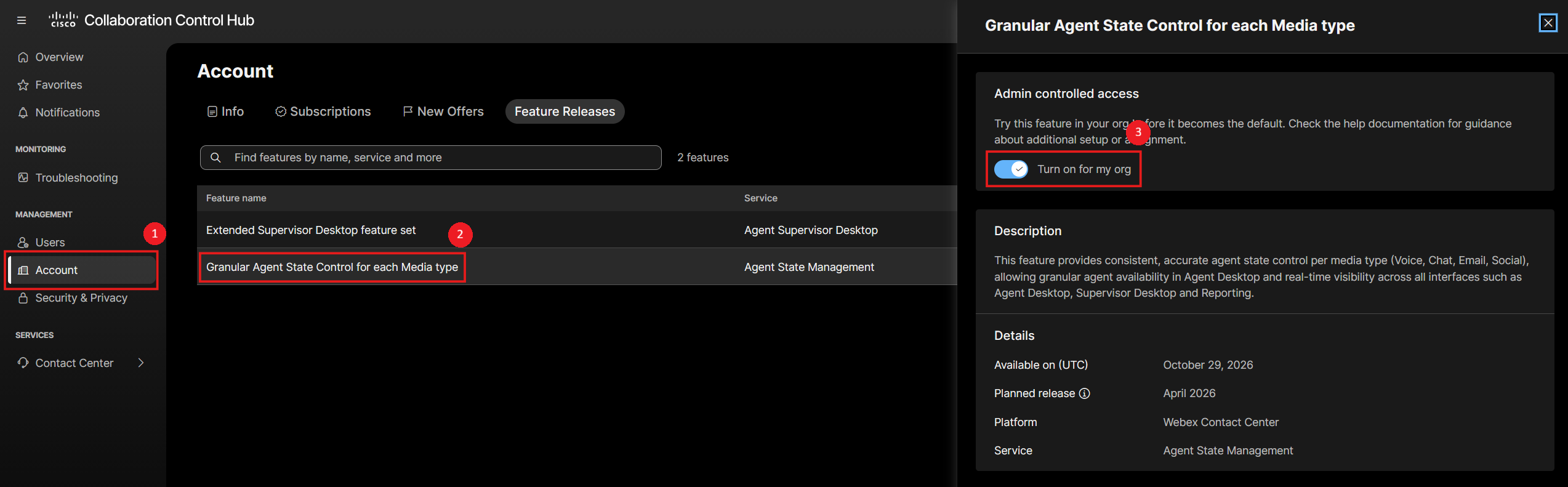The width and height of the screenshot is (1568, 487).
Task: Click the Admin controlled access heading
Action: tap(1066, 94)
